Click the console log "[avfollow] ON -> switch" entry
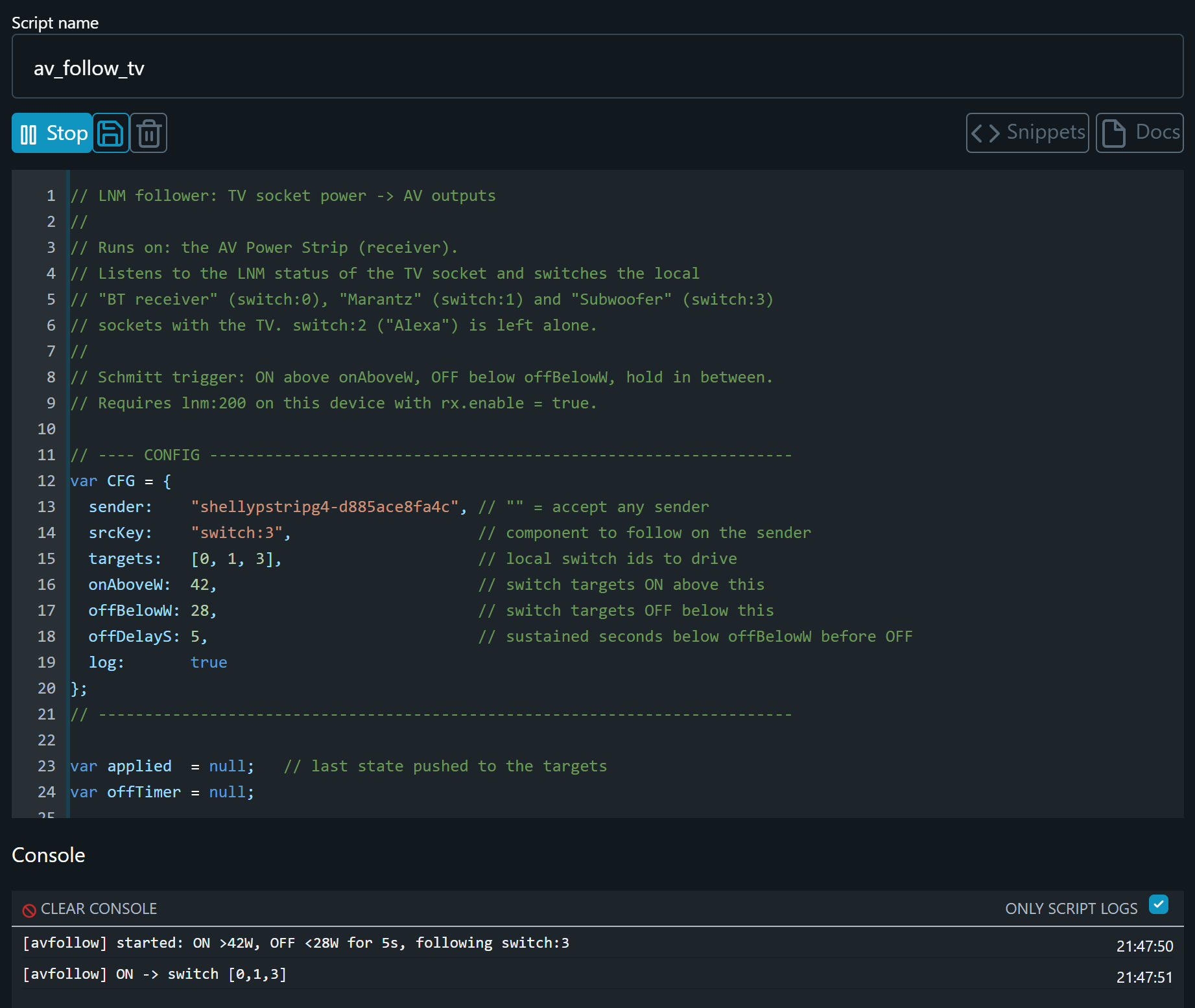1195x1008 pixels. click(x=154, y=974)
